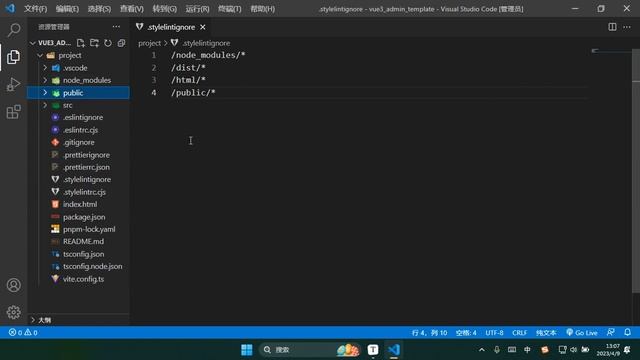The height and width of the screenshot is (360, 640).
Task: Open the Accounts menu icon
Action: pos(13,285)
